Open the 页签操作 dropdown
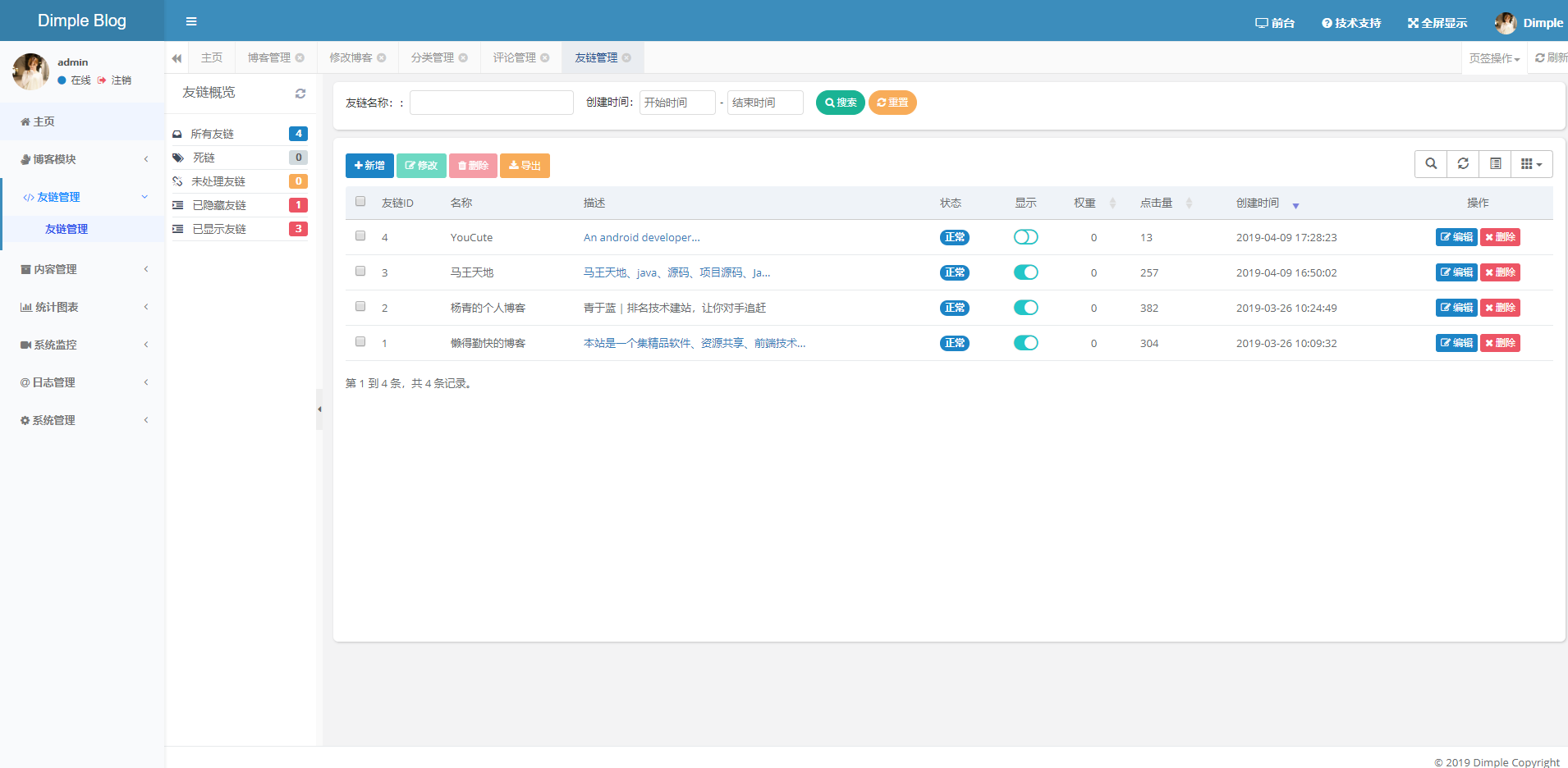Screen dimensions: 1568x768 (x=1494, y=58)
